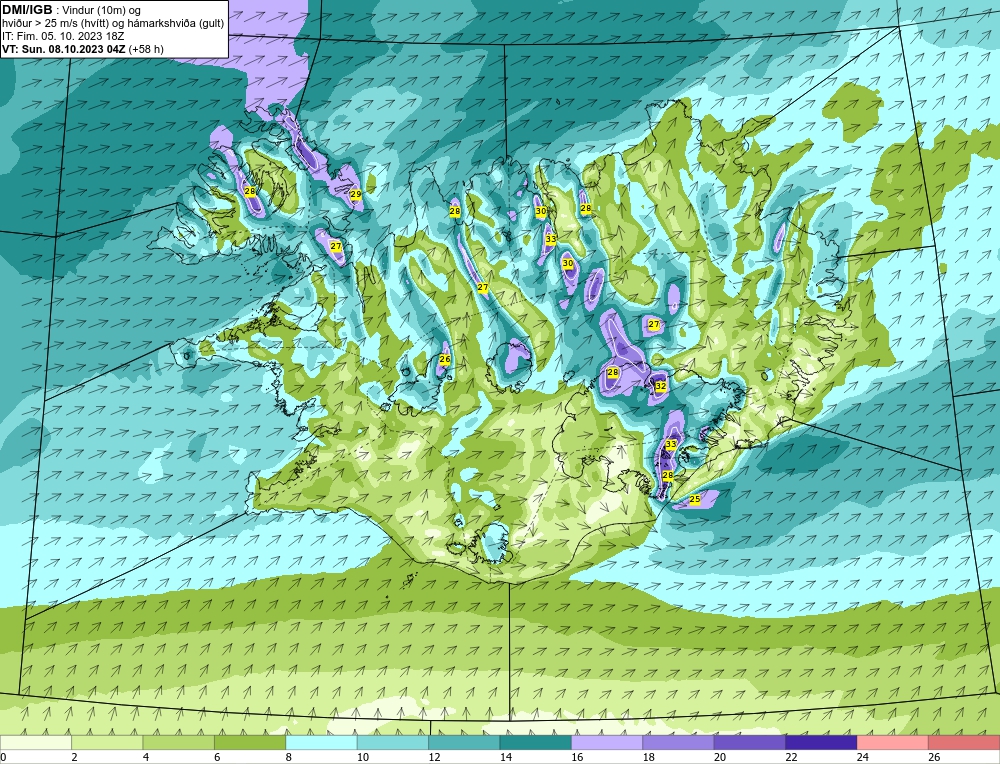Image resolution: width=1000 pixels, height=764 pixels.
Task: Click the 6–8 m/s green legend swatch
Action: 250,742
